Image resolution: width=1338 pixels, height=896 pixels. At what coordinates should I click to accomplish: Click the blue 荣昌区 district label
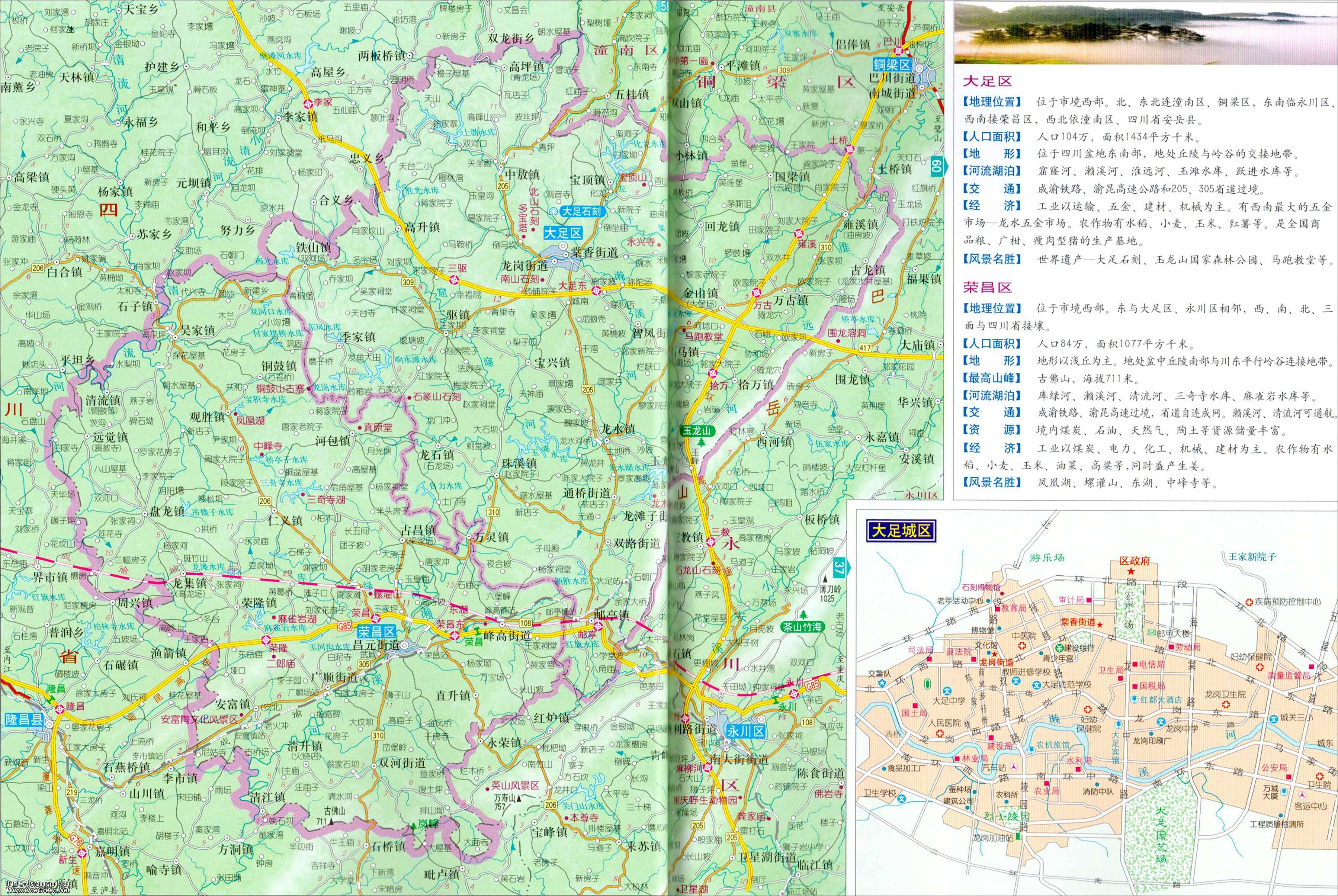376,632
